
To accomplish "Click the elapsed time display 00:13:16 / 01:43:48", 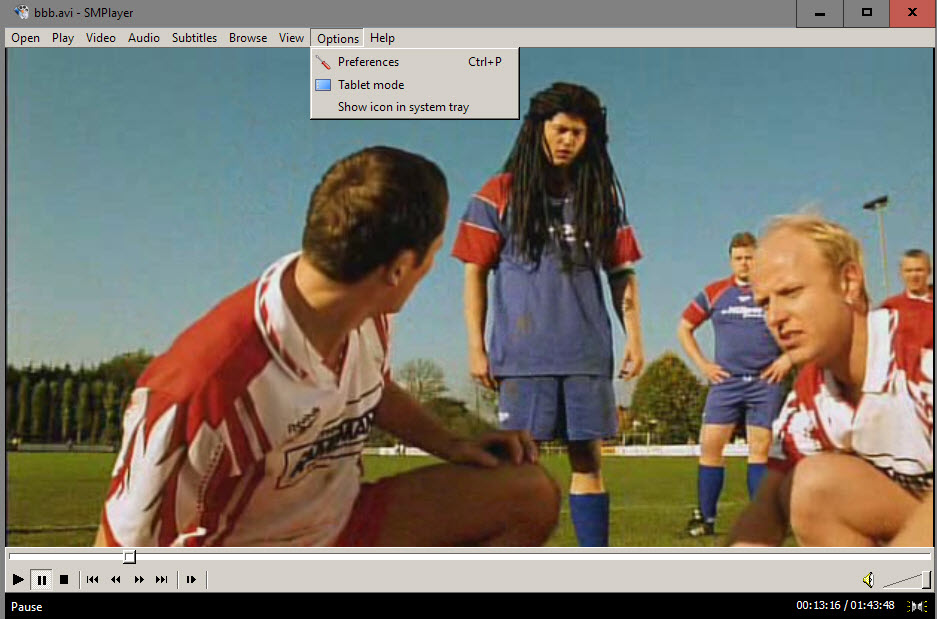I will pos(845,606).
